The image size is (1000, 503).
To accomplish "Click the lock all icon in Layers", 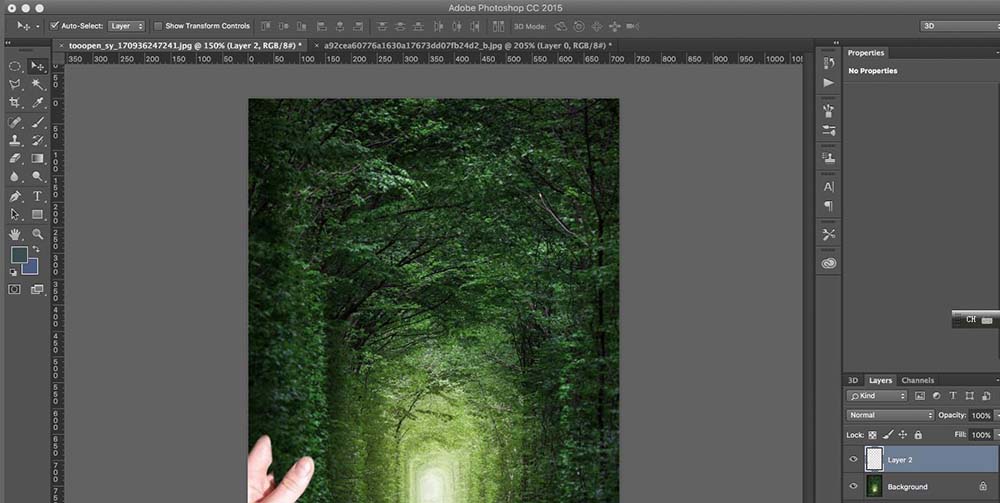I will pos(918,435).
